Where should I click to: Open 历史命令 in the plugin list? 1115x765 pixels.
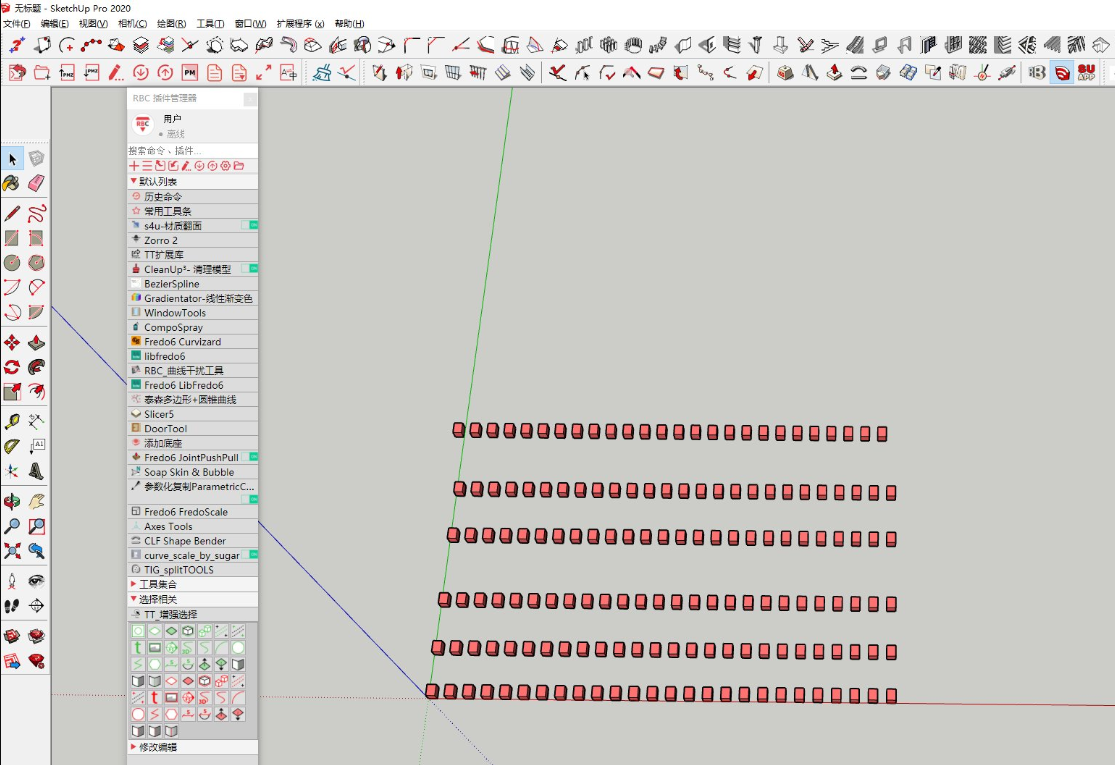point(193,196)
